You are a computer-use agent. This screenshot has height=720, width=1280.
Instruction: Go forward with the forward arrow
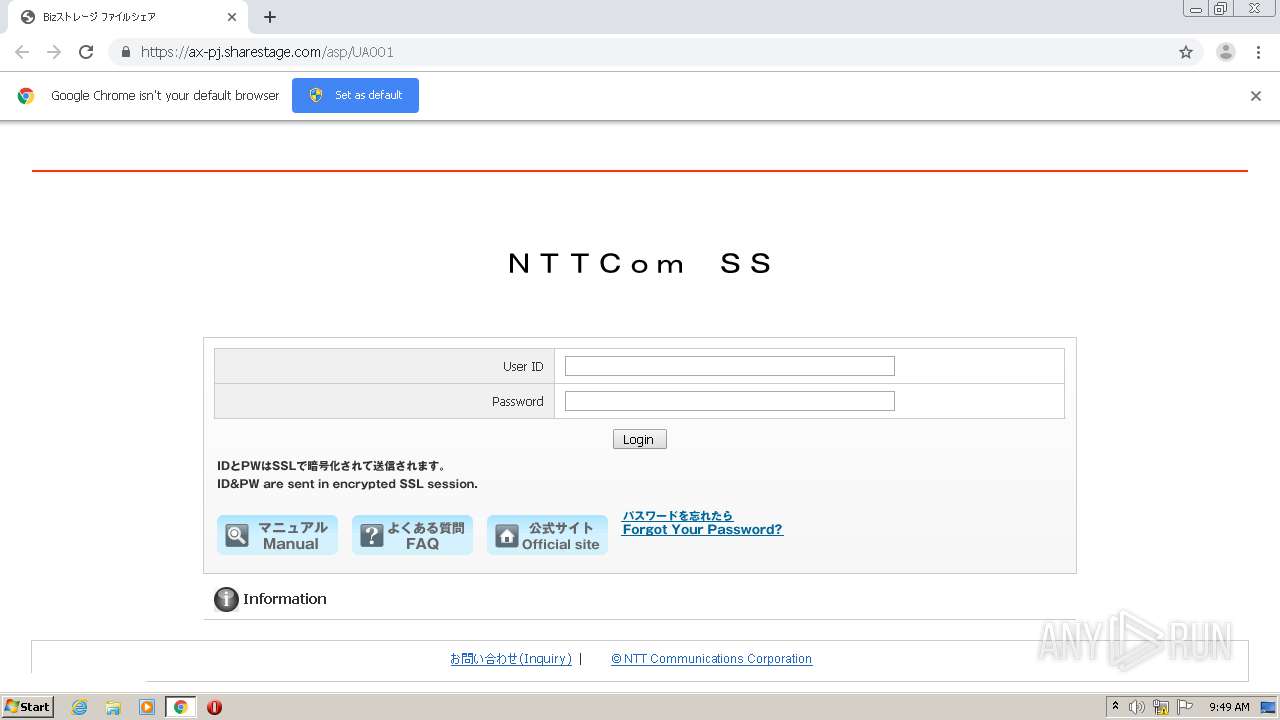tap(54, 52)
